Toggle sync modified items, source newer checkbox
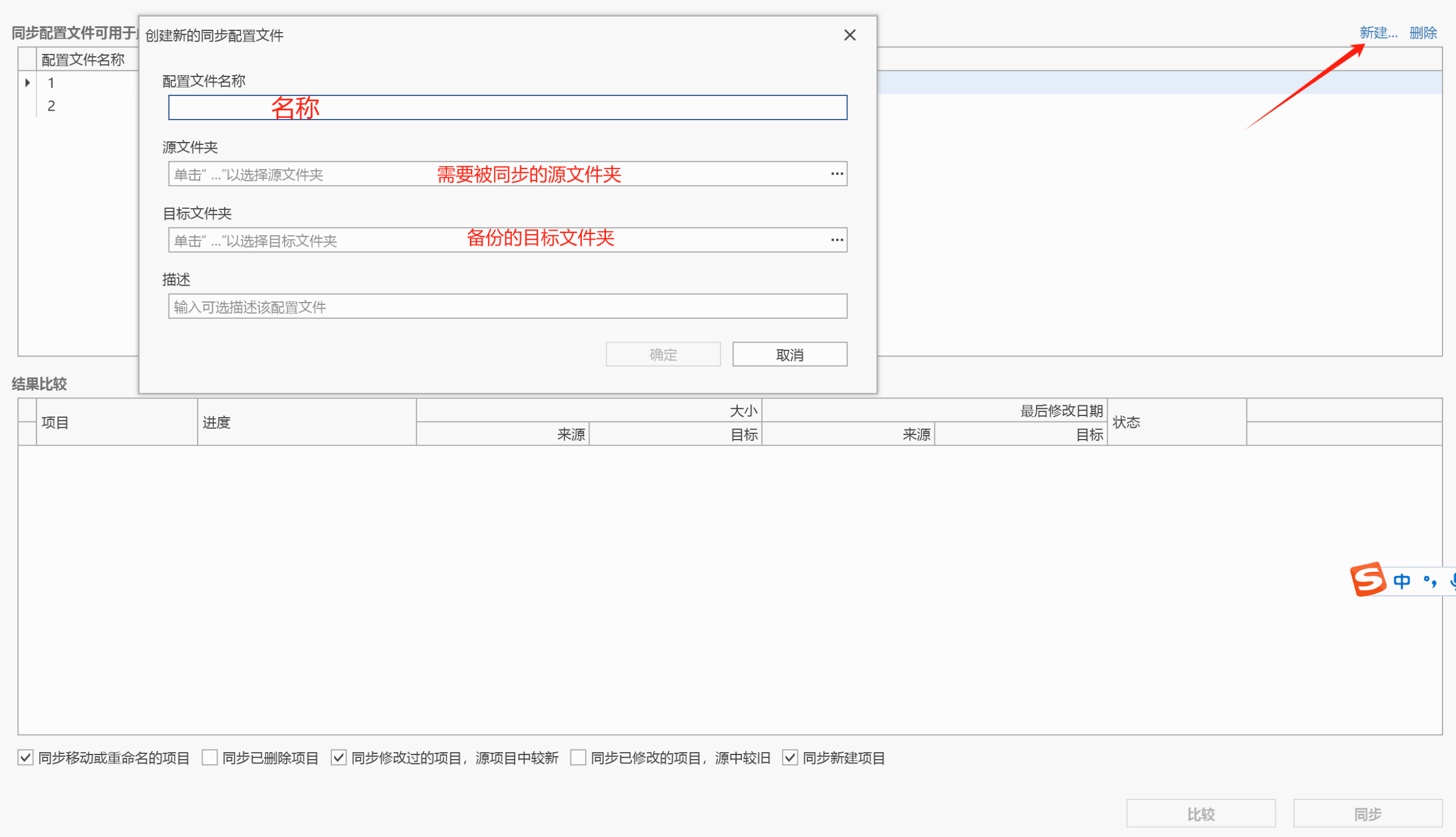The height and width of the screenshot is (837, 1456). pyautogui.click(x=339, y=757)
